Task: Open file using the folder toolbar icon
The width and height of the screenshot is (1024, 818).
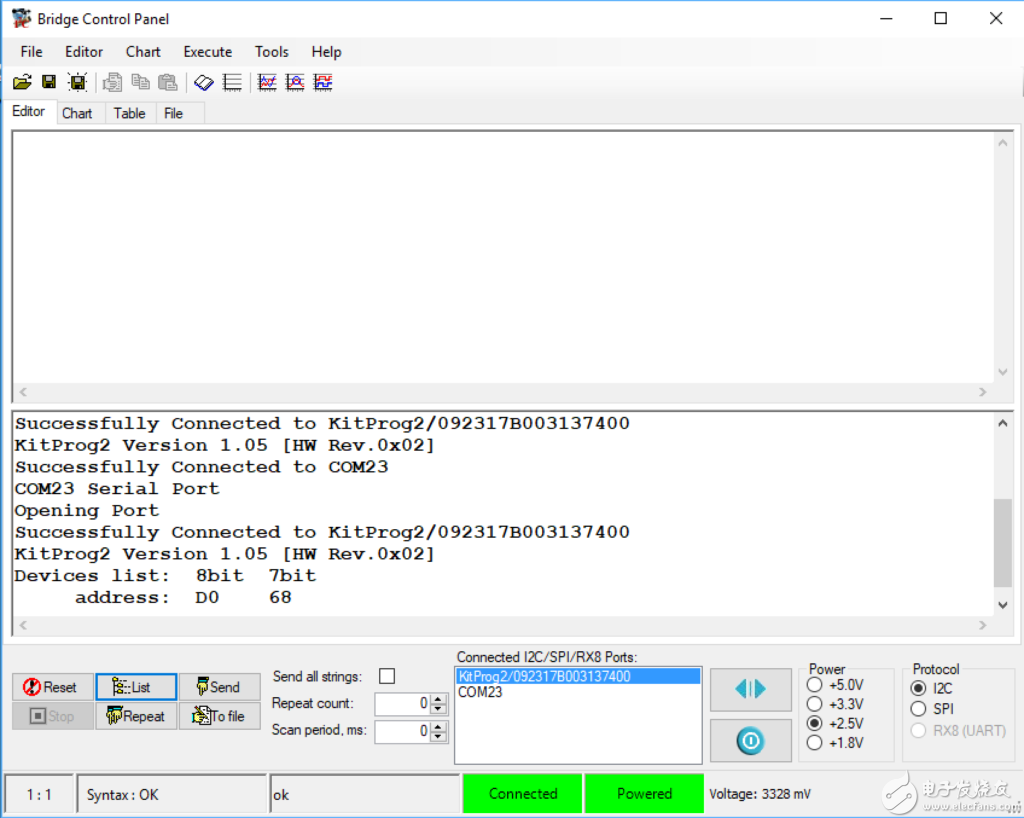Action: click(22, 82)
